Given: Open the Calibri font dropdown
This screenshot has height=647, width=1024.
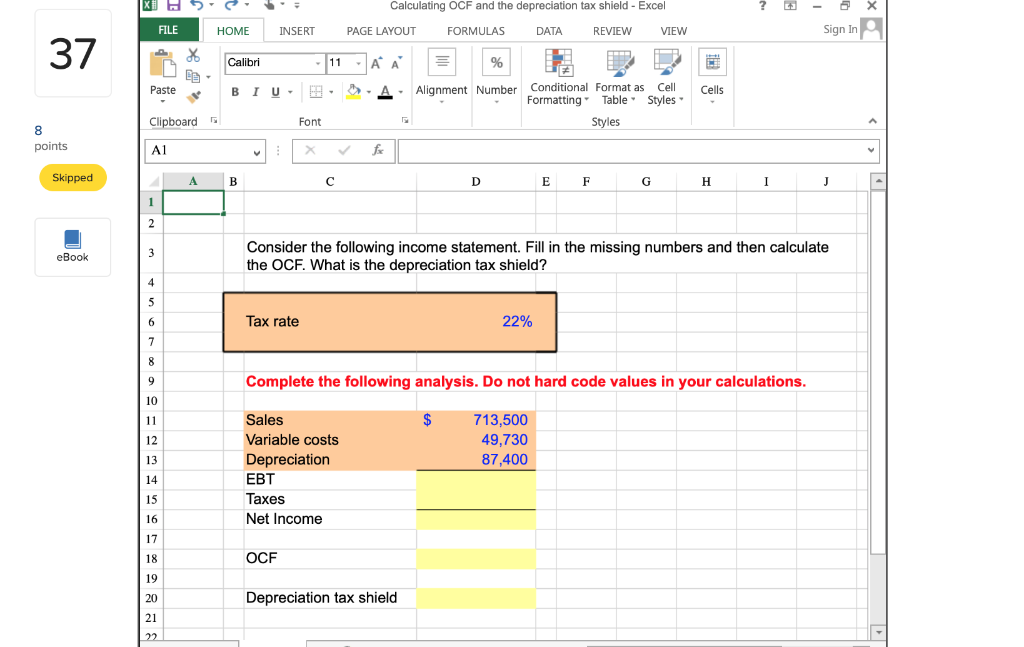Looking at the screenshot, I should click(x=320, y=63).
